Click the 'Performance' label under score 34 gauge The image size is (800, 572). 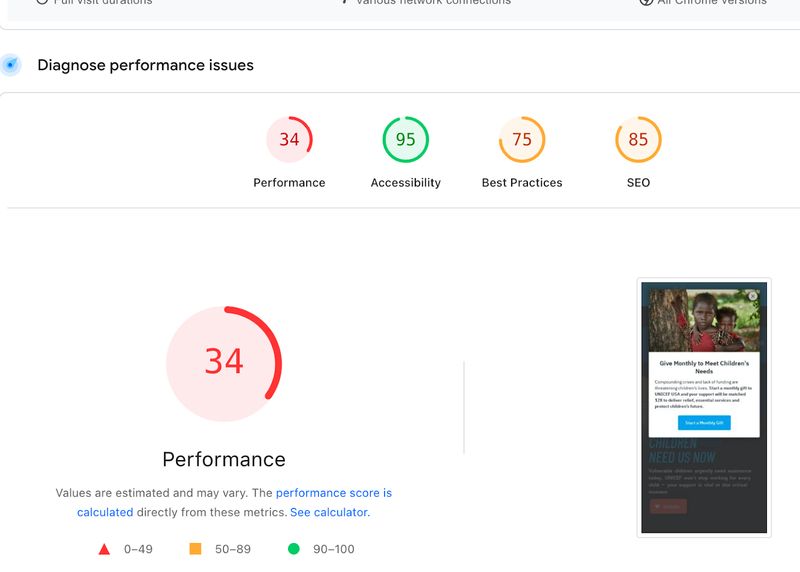point(289,183)
